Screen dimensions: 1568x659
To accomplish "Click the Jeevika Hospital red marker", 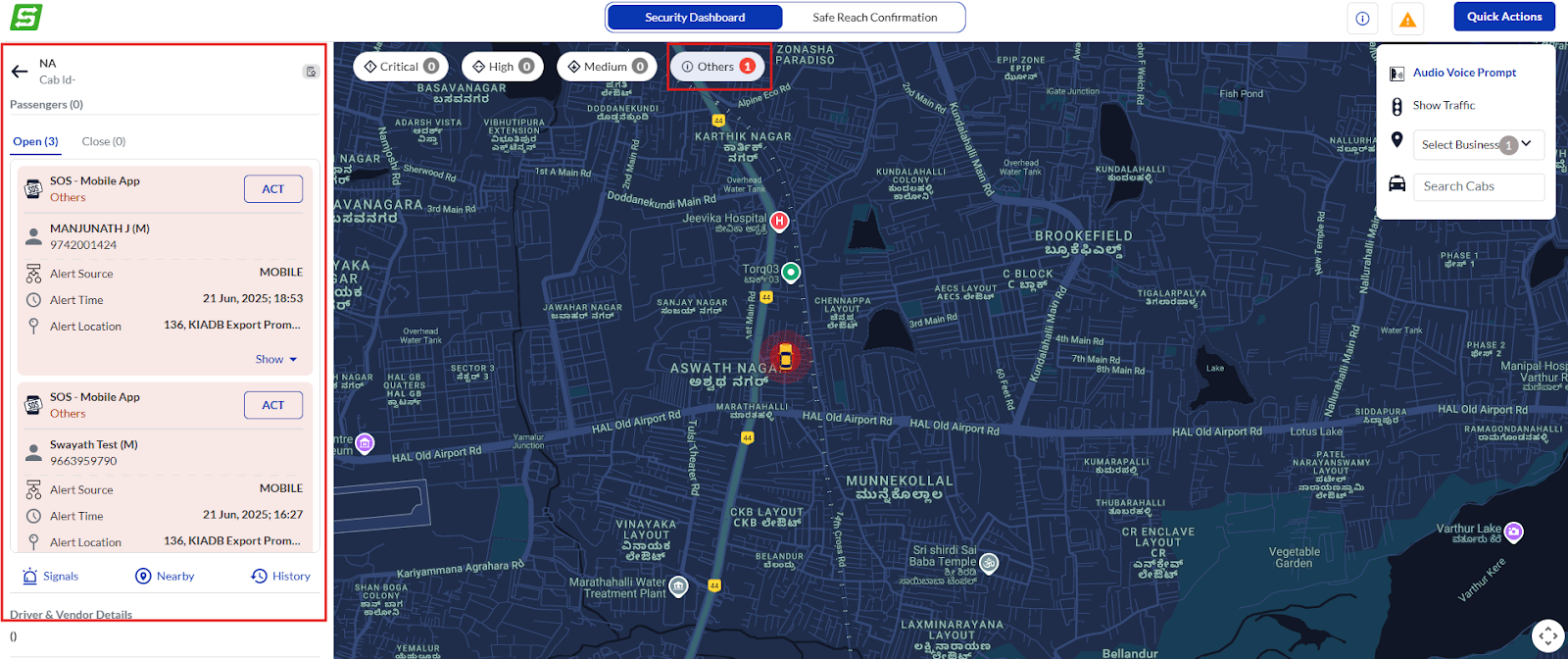I will (779, 222).
